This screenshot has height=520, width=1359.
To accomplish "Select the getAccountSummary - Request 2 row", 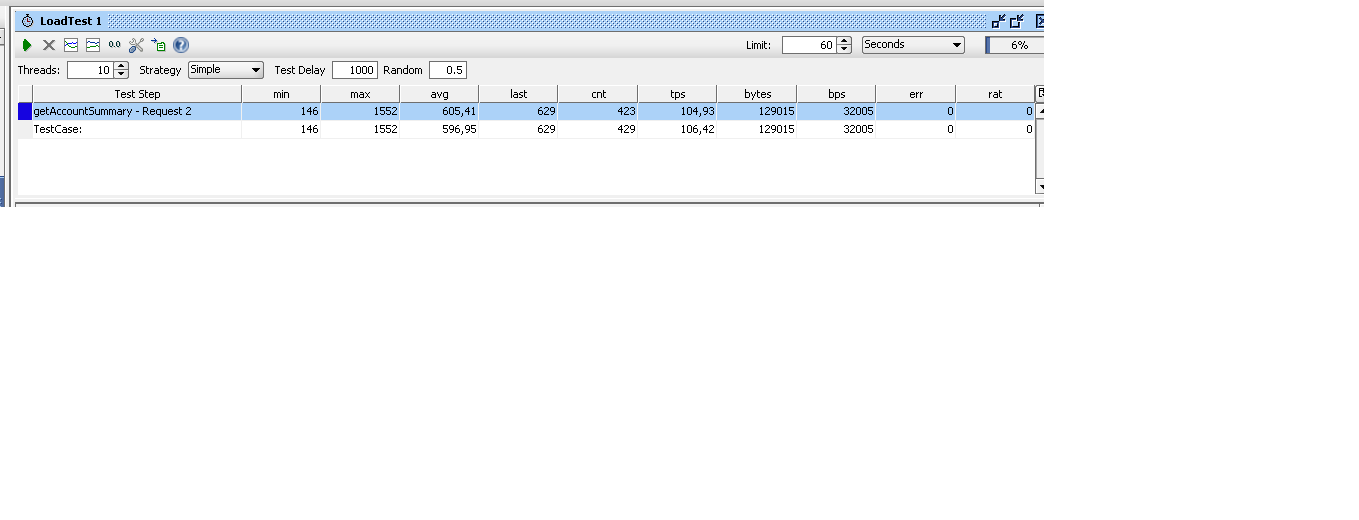I will pyautogui.click(x=526, y=111).
